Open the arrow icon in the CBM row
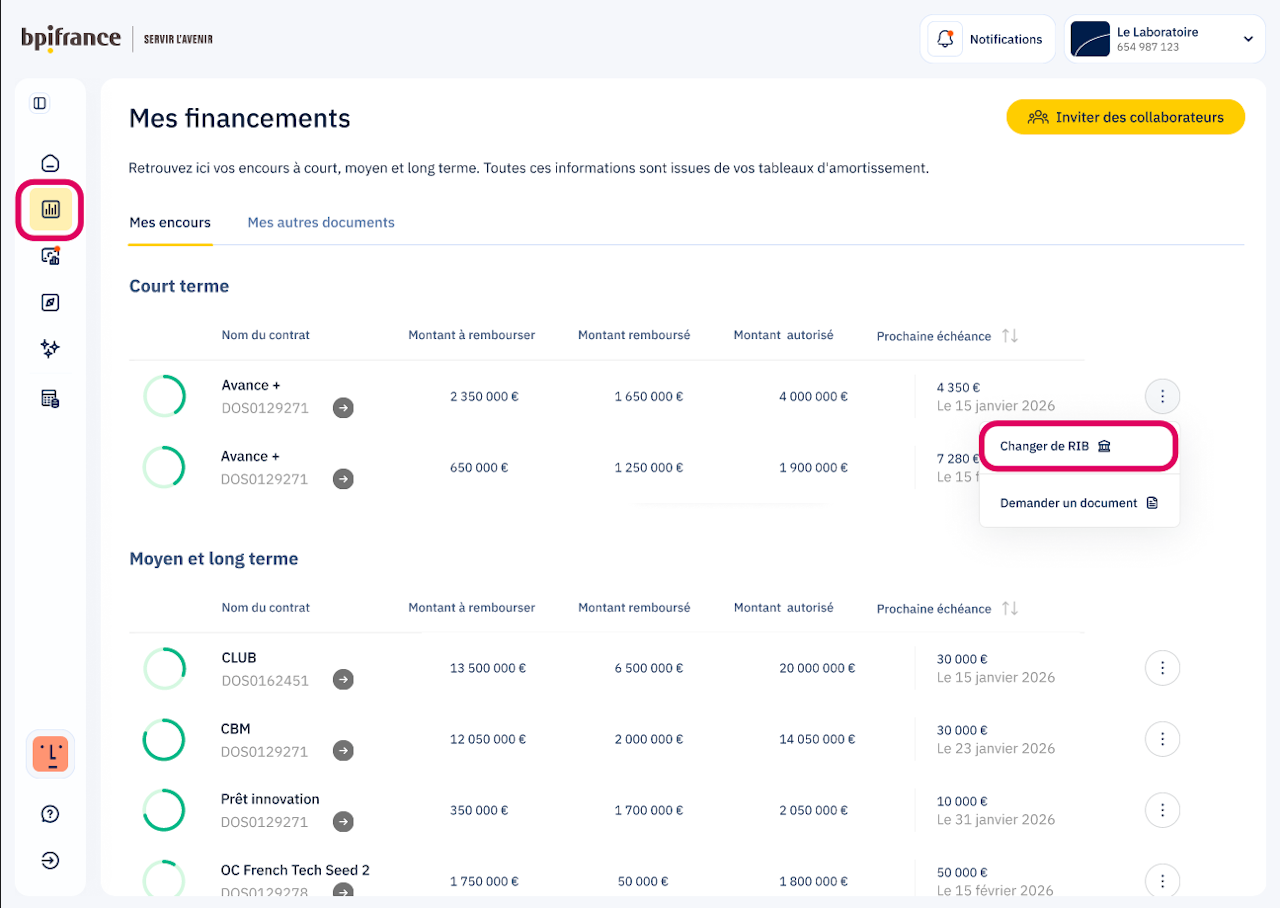1280x908 pixels. pos(343,751)
